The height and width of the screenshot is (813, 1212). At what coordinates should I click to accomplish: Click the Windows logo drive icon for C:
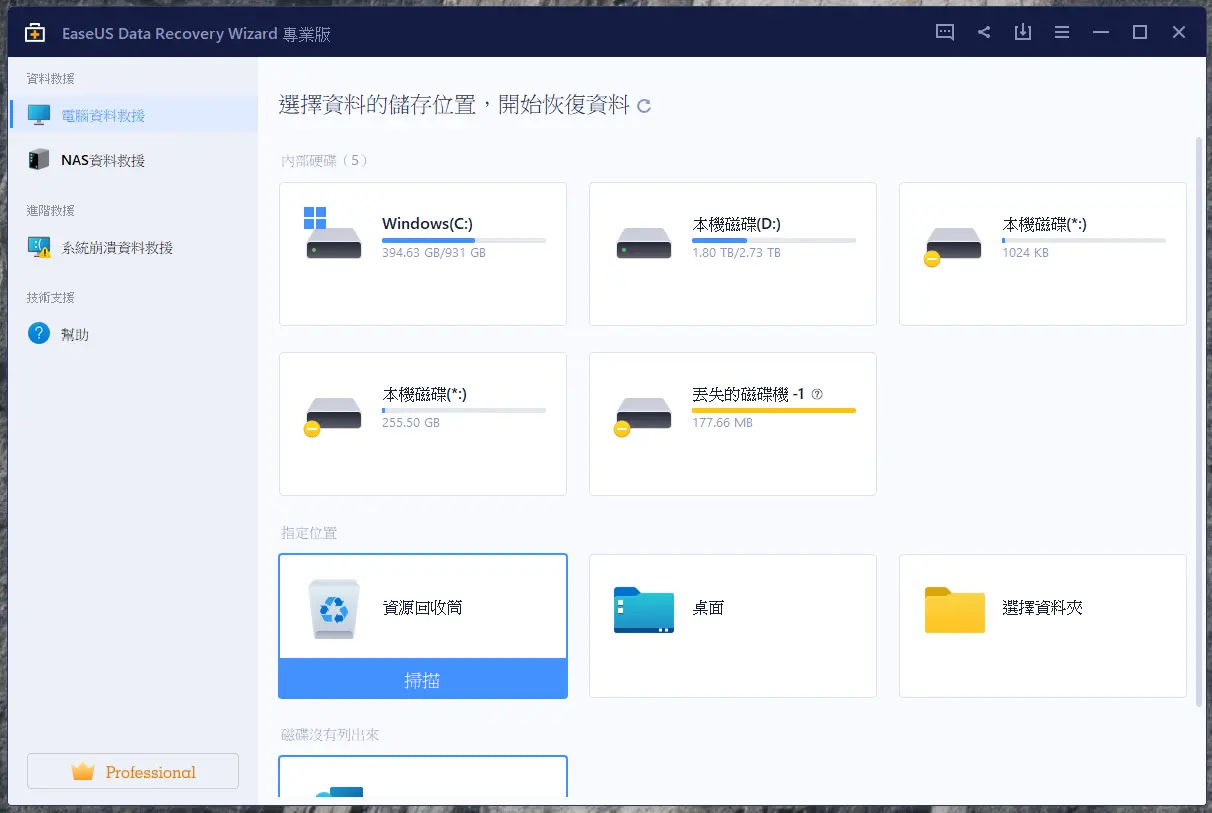pyautogui.click(x=333, y=234)
